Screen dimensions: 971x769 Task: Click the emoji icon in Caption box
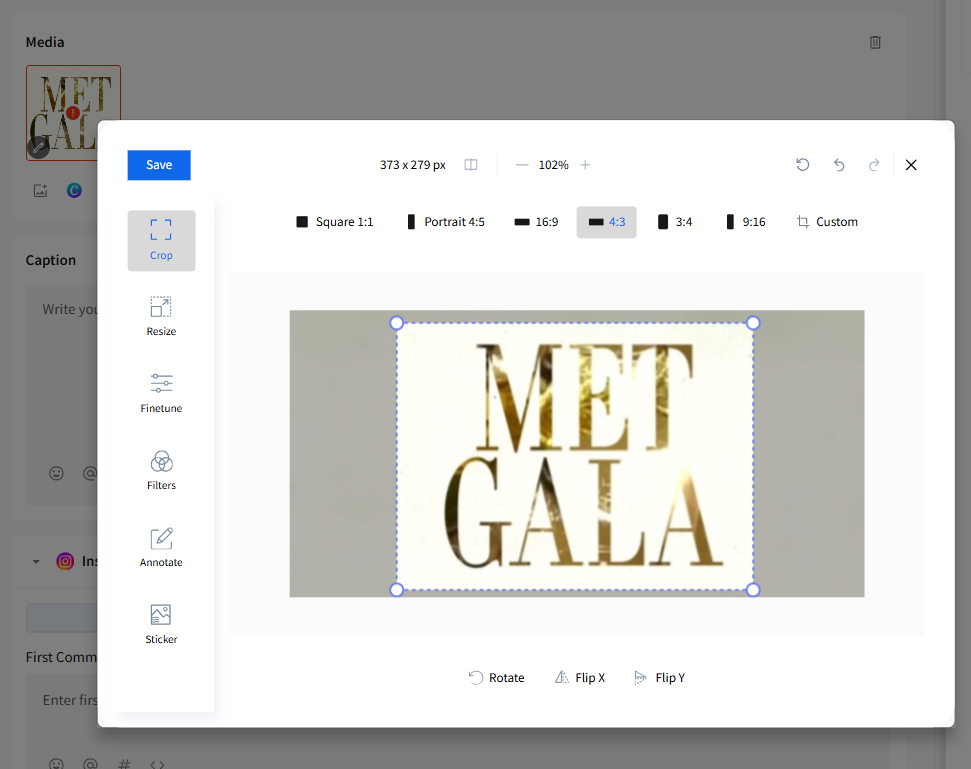coord(56,474)
